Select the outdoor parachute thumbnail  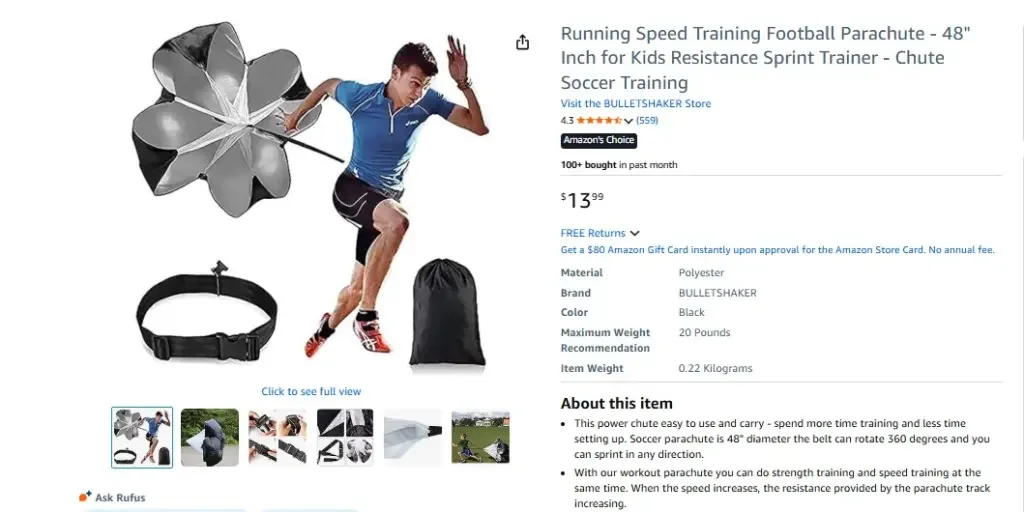coord(210,437)
